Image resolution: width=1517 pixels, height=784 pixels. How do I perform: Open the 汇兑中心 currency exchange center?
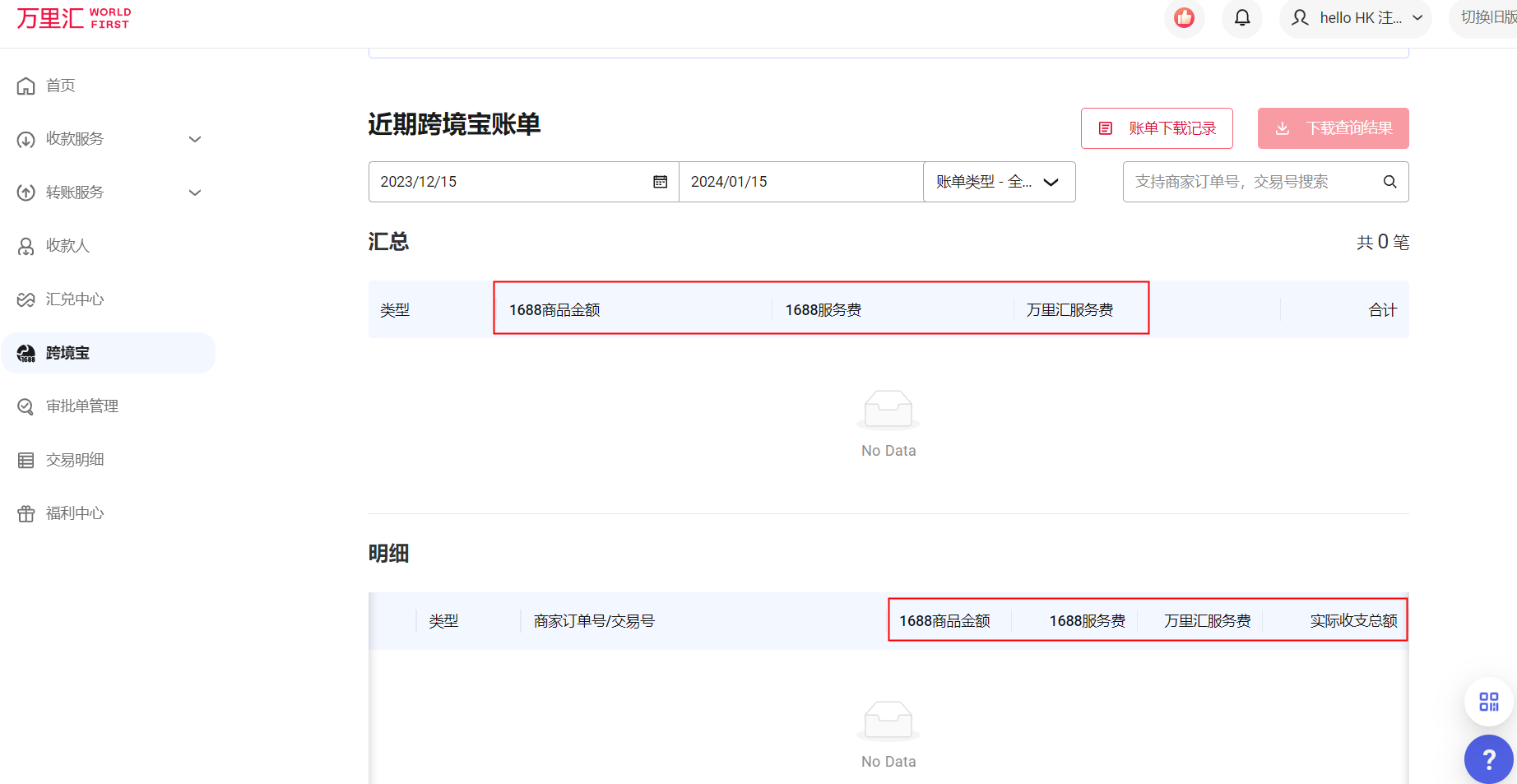pos(74,299)
